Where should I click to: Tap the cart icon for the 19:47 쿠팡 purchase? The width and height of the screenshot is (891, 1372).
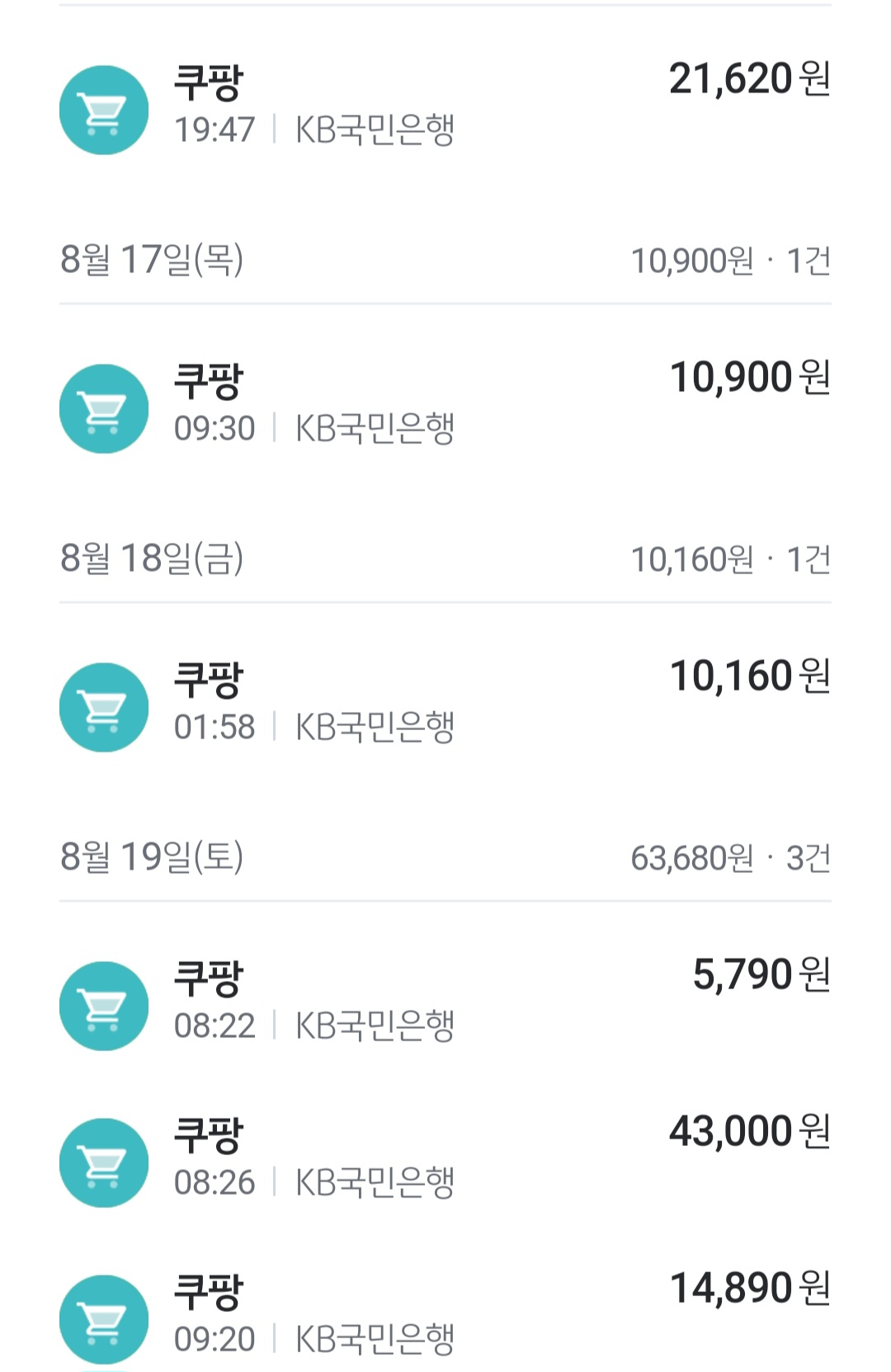[x=104, y=111]
